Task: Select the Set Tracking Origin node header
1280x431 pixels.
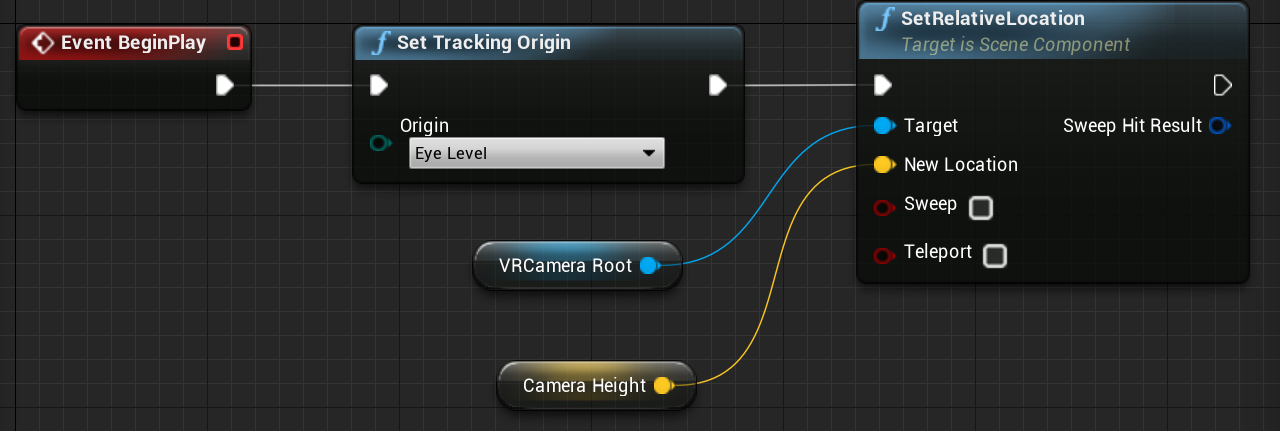Action: coord(548,43)
